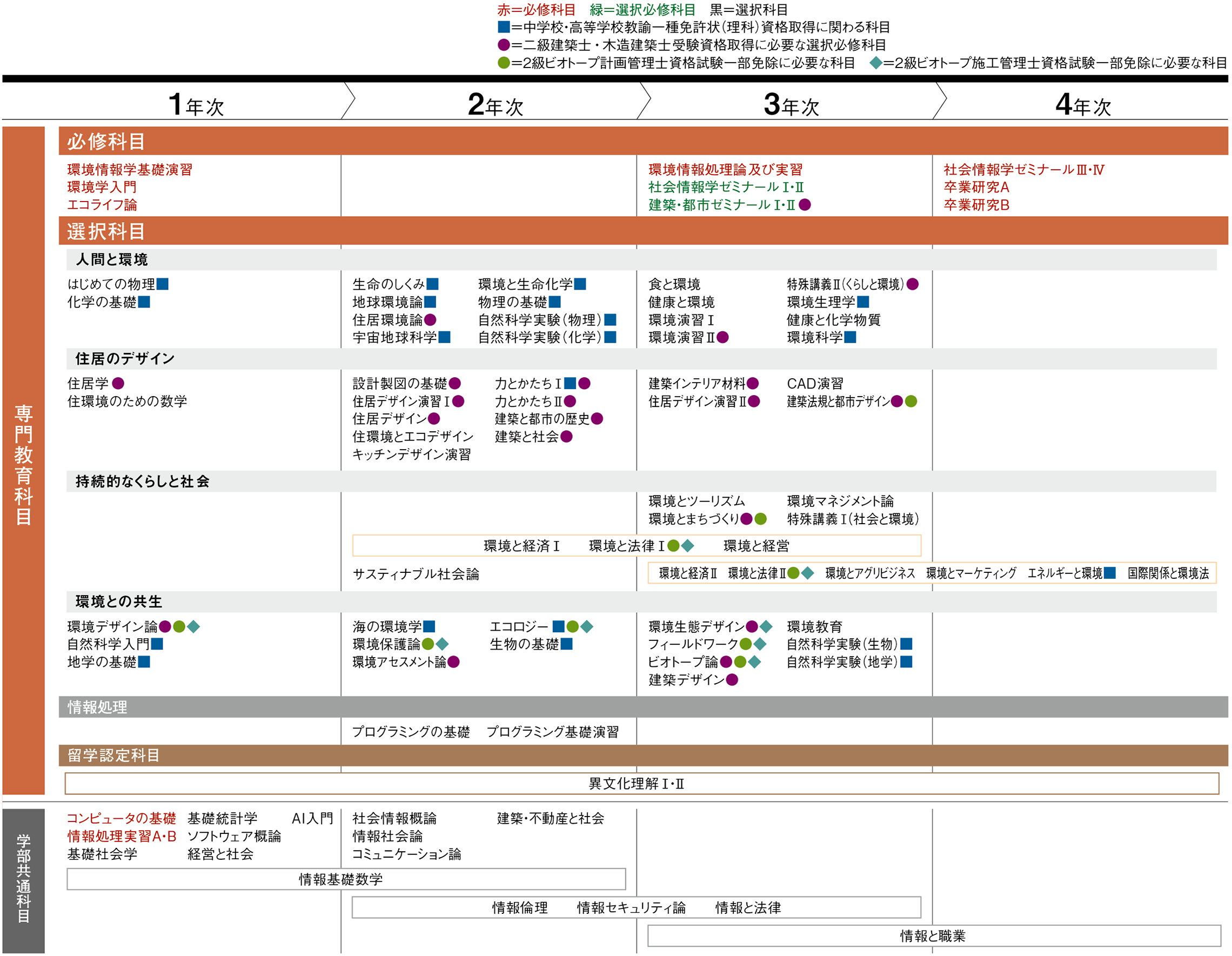Click the purple circle beside 環境演習Ⅱ
The height and width of the screenshot is (956, 1232).
(x=722, y=337)
